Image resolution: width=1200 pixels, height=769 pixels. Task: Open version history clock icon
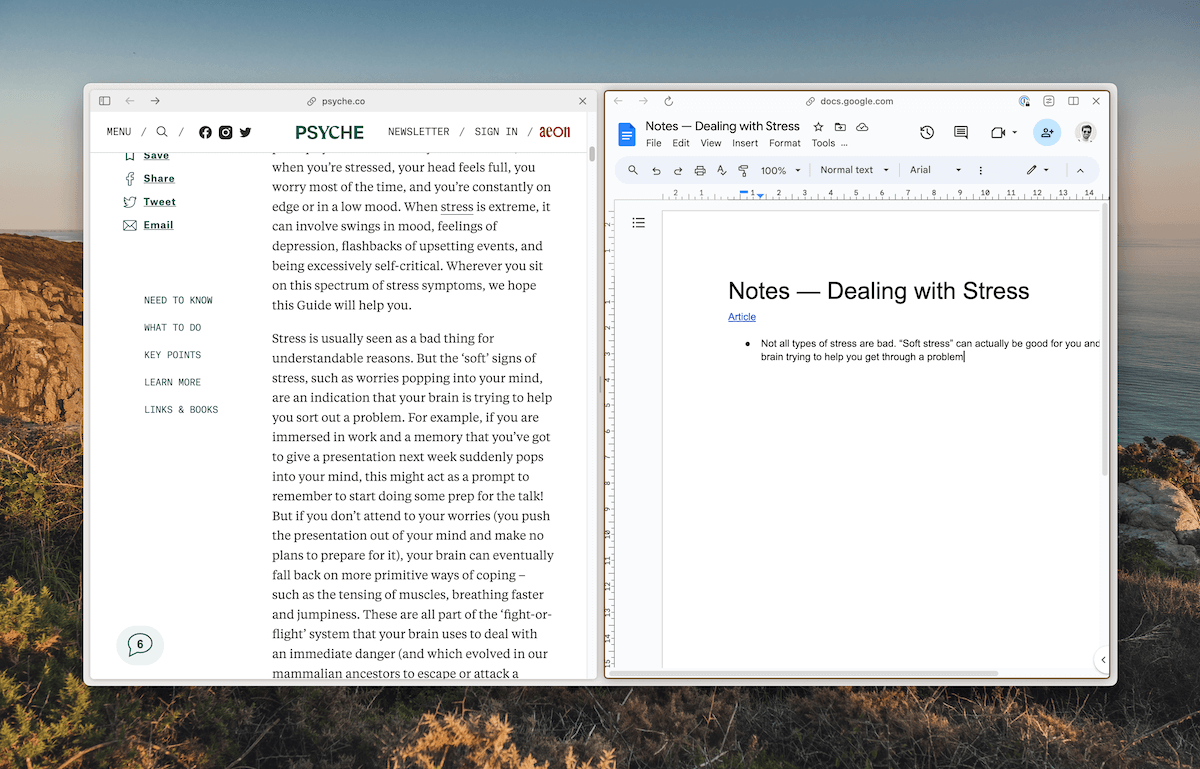[927, 133]
